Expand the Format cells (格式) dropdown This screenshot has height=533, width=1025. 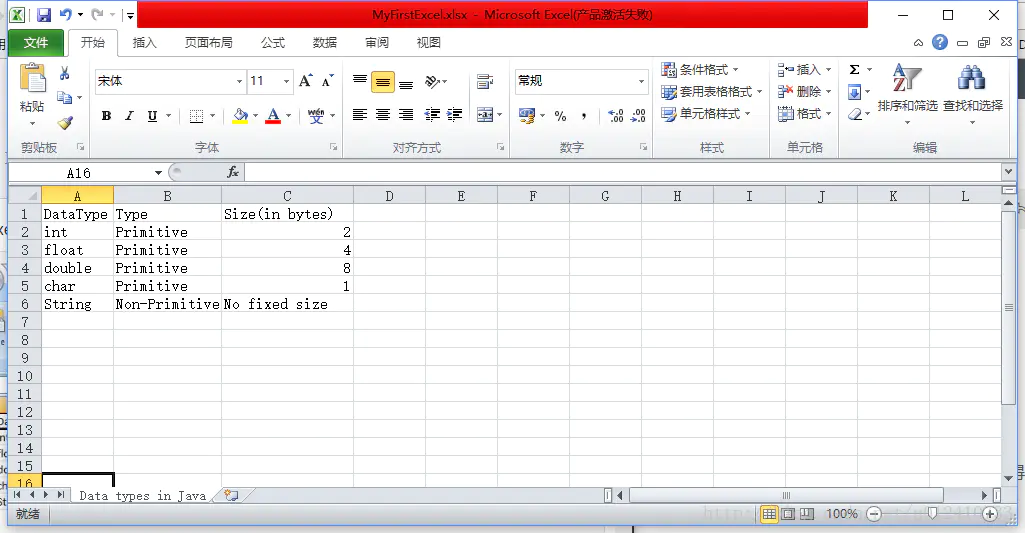tap(828, 114)
